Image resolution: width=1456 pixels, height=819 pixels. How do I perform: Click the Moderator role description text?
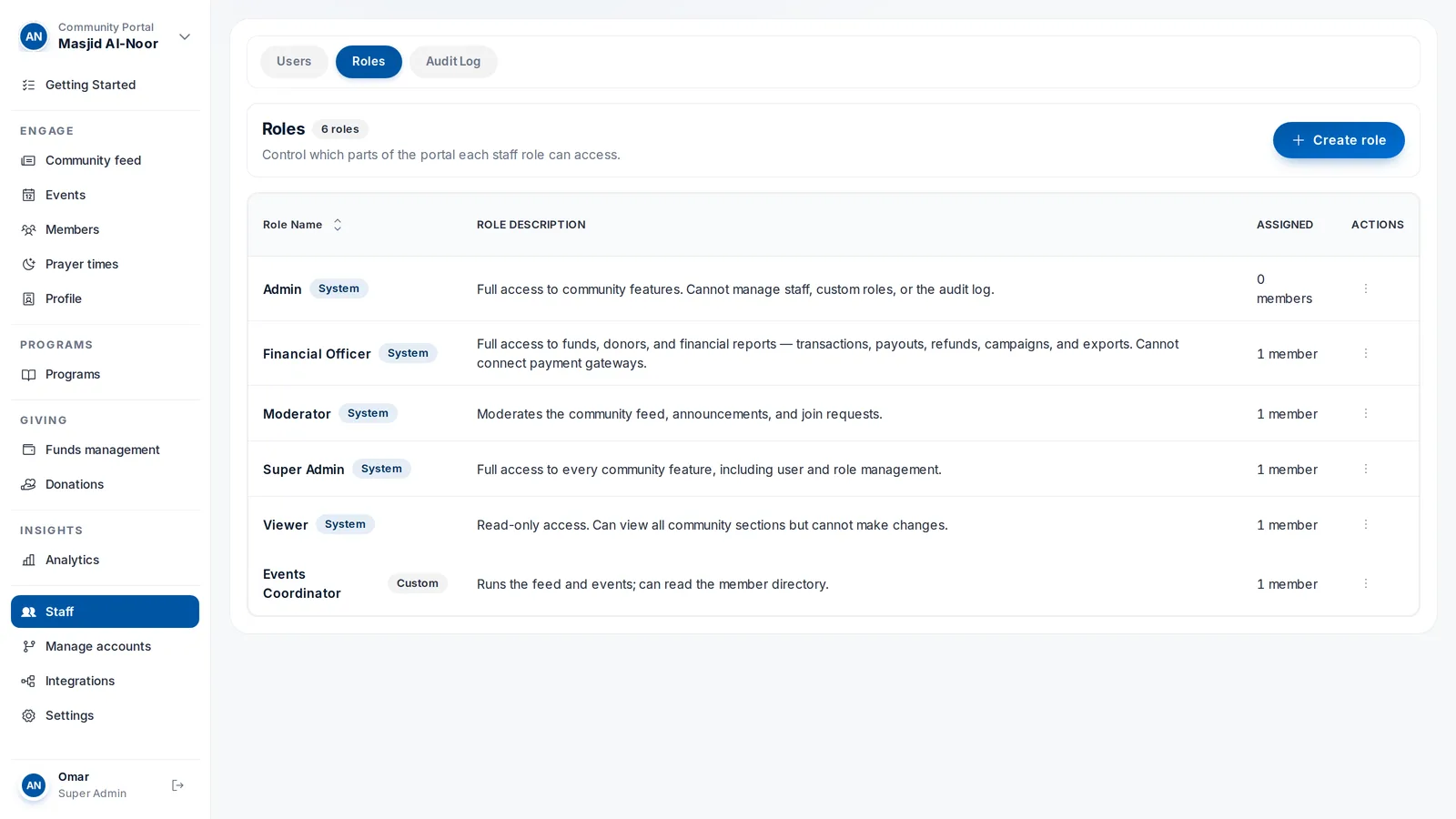pos(680,414)
